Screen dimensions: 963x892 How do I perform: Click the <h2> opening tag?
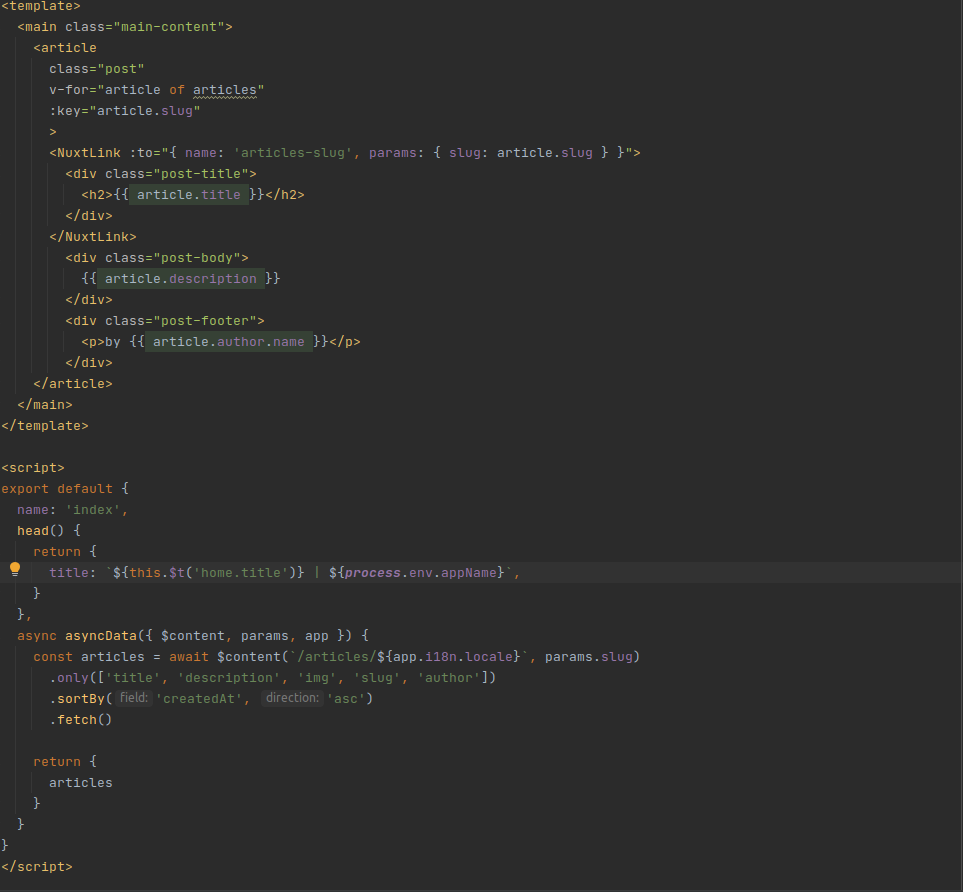pos(97,195)
